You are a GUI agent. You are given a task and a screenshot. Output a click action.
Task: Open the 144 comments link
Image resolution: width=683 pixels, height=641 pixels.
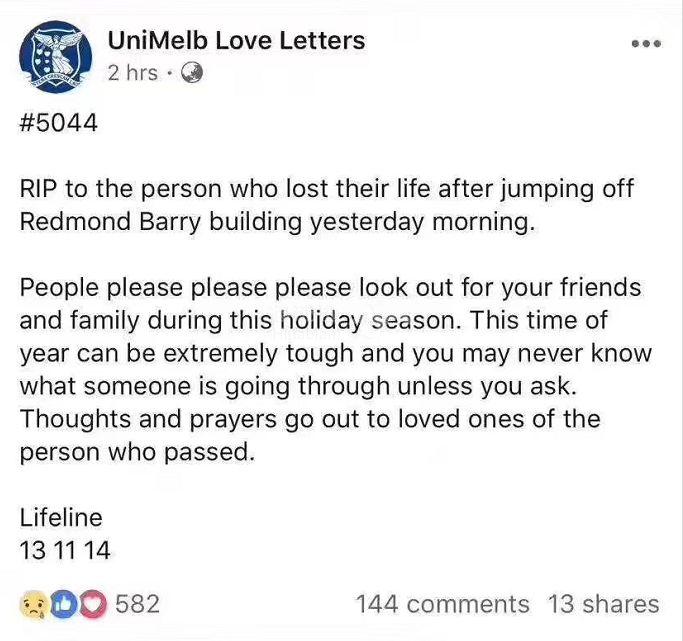[443, 604]
